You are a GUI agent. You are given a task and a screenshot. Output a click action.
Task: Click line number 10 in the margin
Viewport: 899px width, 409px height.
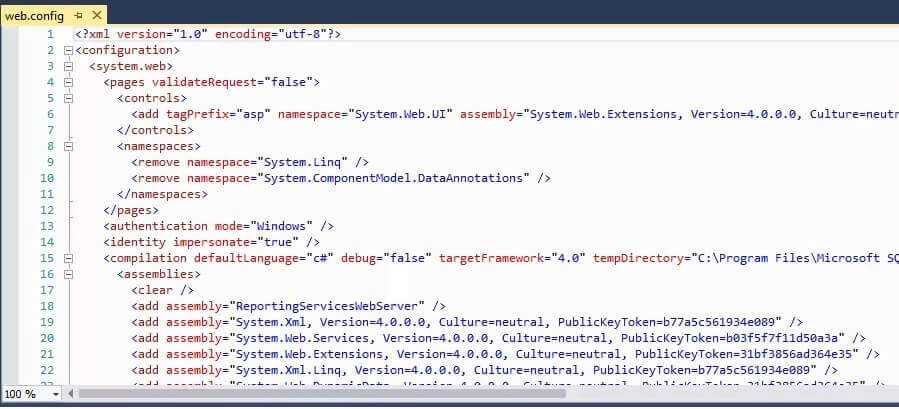click(x=47, y=178)
